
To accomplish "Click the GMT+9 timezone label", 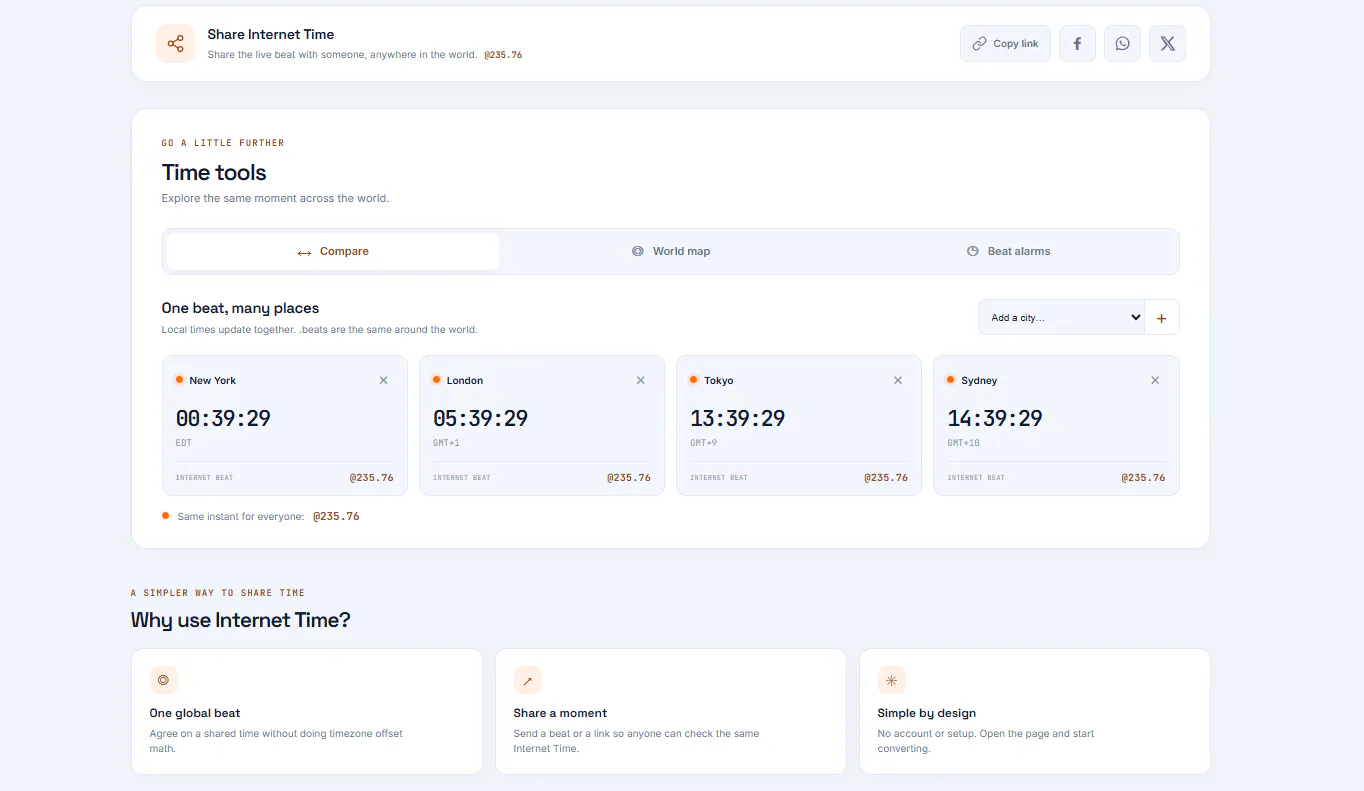I will tap(704, 443).
